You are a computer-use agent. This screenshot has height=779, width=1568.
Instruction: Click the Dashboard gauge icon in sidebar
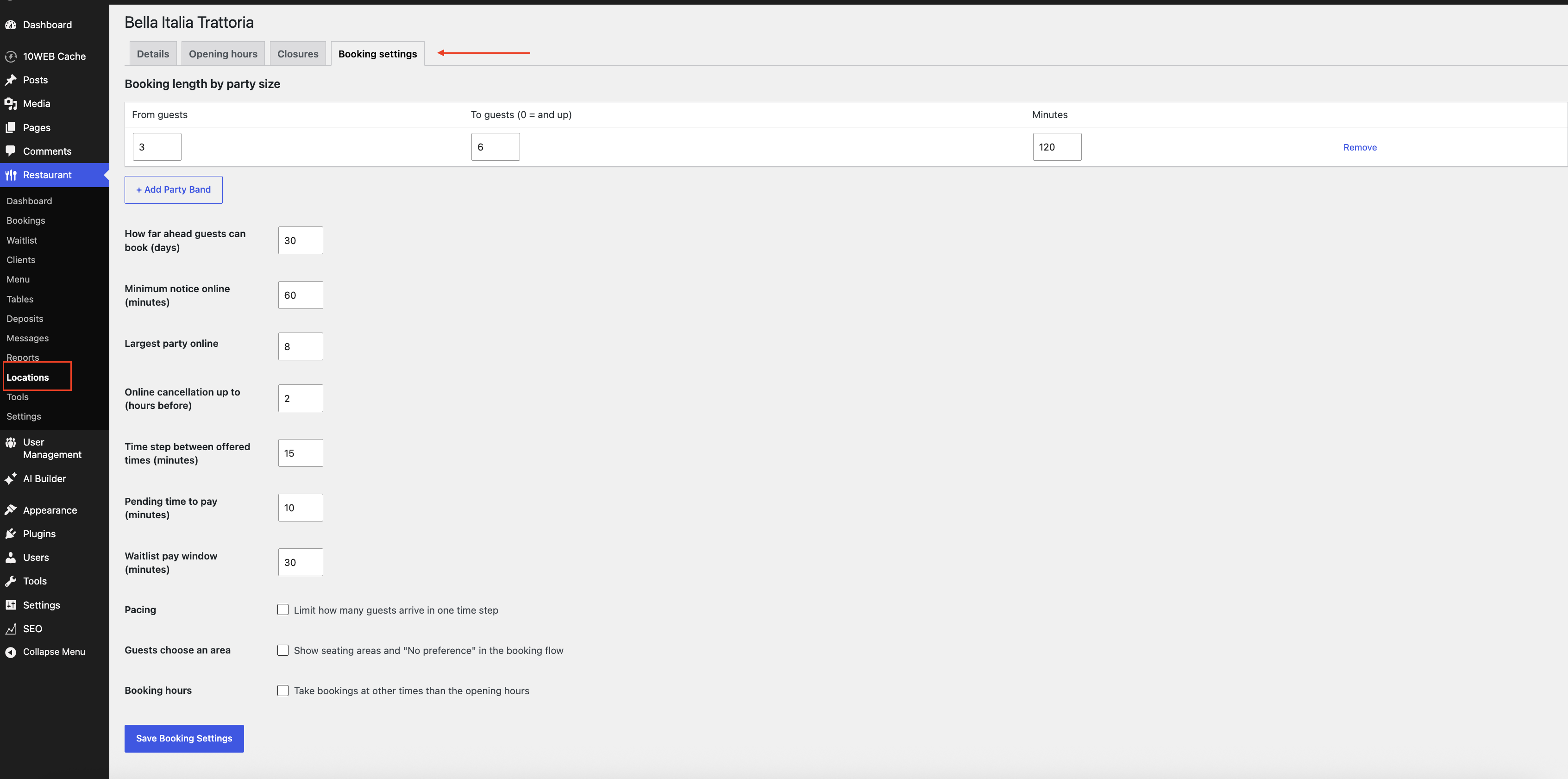pos(10,25)
